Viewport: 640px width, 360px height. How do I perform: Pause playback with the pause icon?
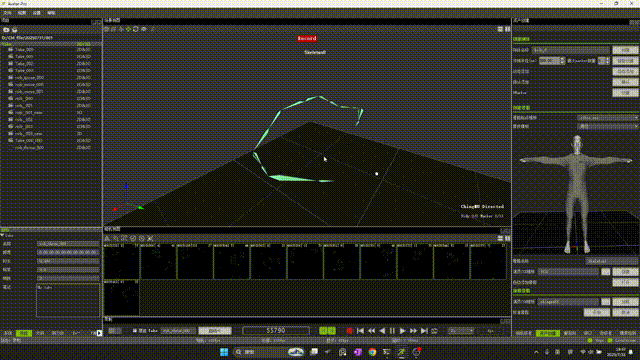(x=392, y=331)
